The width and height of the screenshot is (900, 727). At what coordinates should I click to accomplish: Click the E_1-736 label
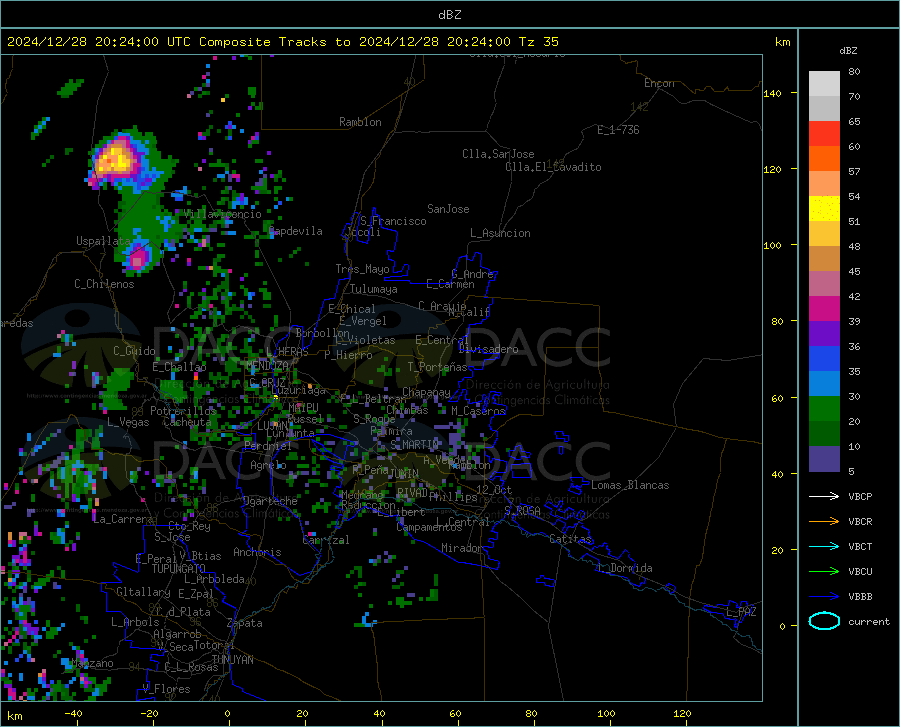[x=618, y=130]
